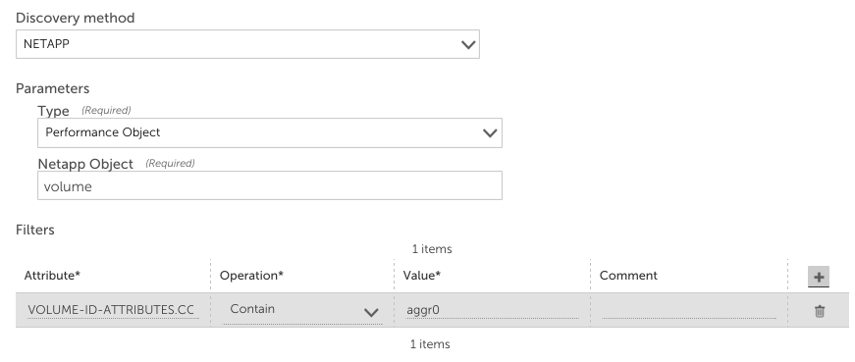Viewport: 855px width, 362px height.
Task: Click the Filters section heading
Action: tap(35, 230)
